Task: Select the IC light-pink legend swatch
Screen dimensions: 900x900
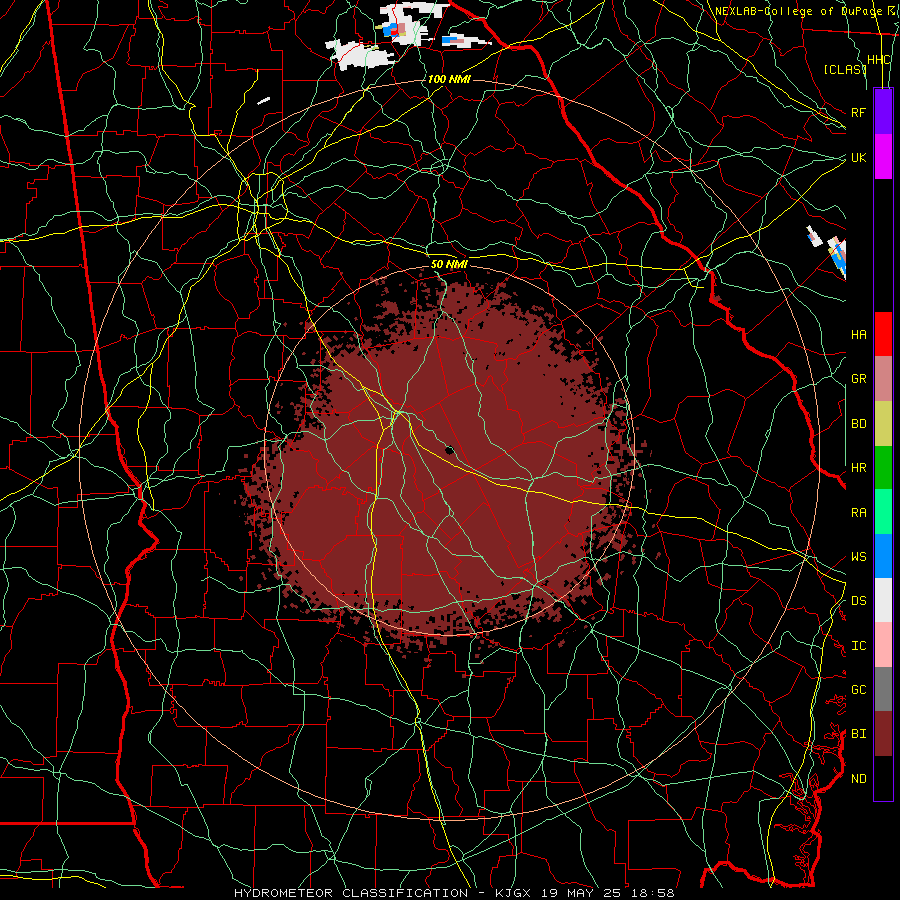Action: pos(883,645)
